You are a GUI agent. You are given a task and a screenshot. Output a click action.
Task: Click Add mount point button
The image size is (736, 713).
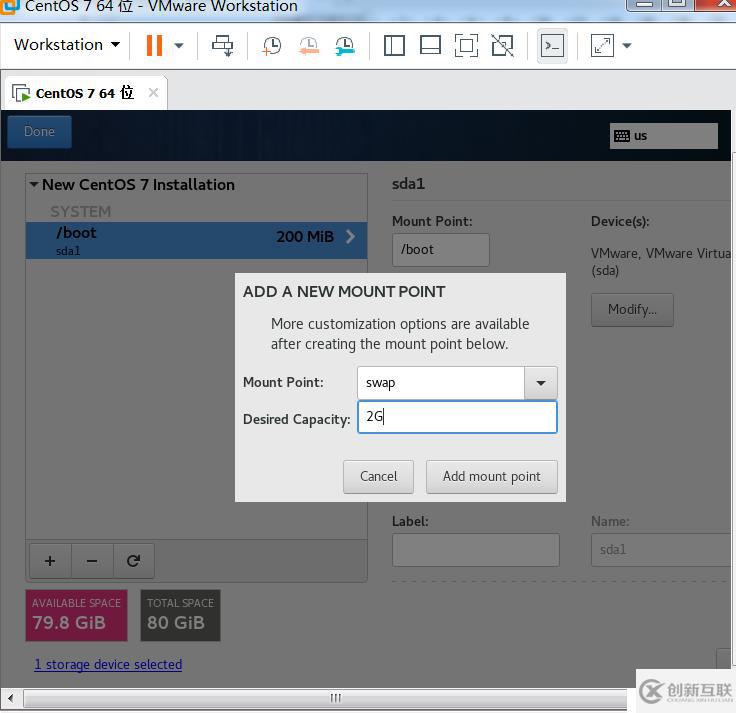(491, 476)
